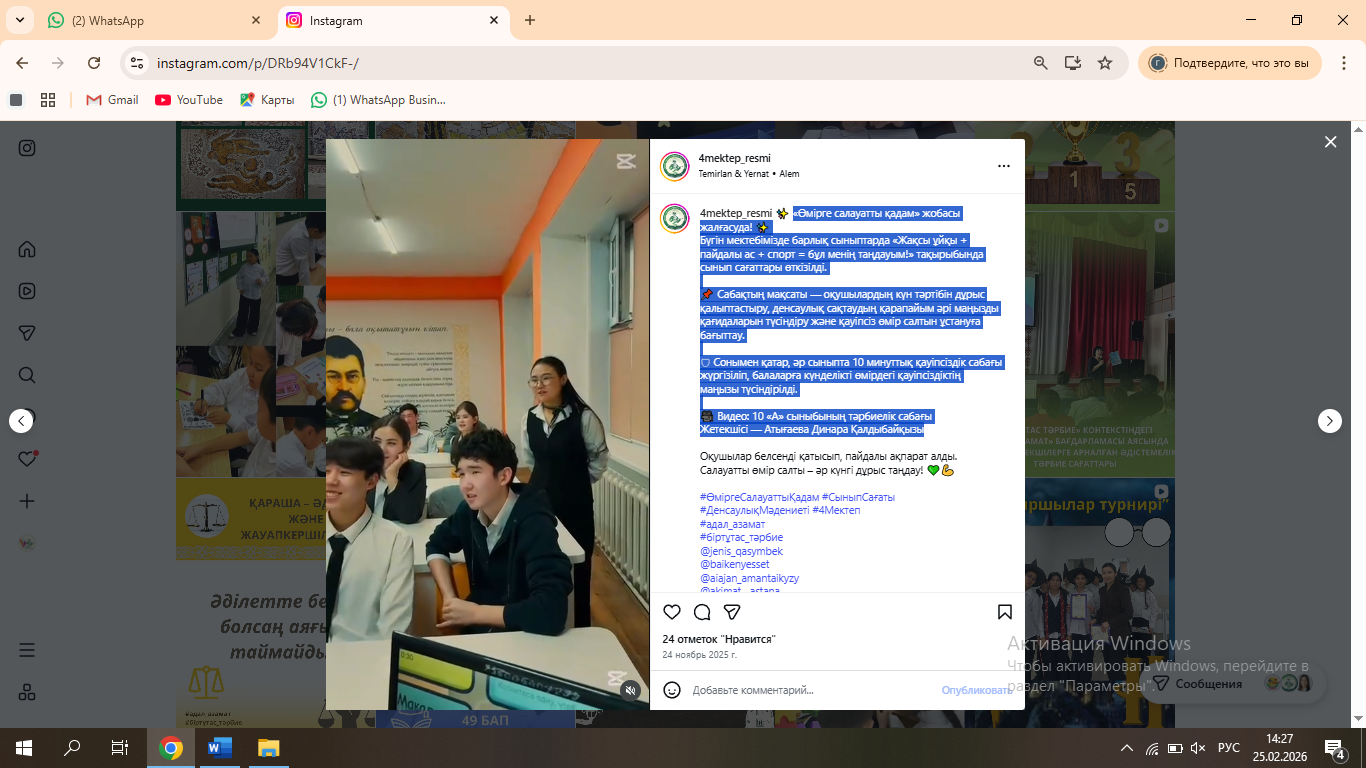Share the post with the paper plane icon
The image size is (1366, 768).
[x=732, y=612]
